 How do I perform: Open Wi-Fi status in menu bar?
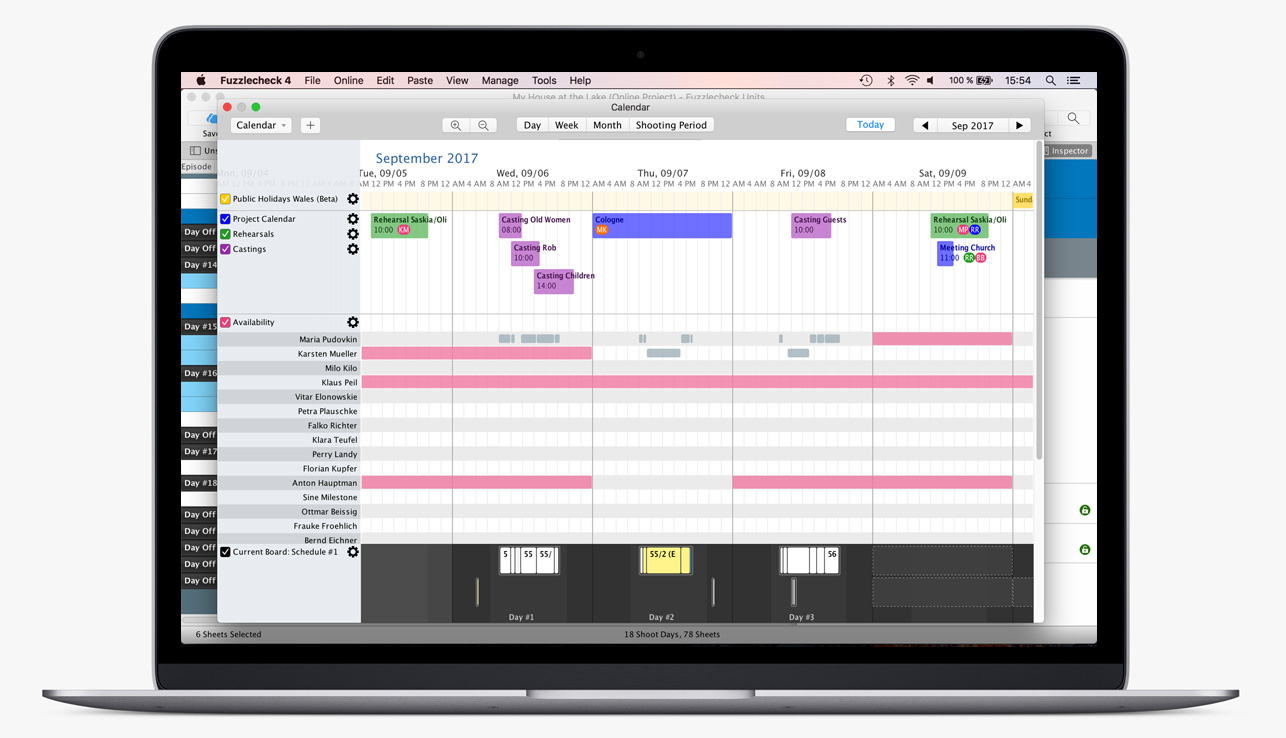tap(912, 80)
